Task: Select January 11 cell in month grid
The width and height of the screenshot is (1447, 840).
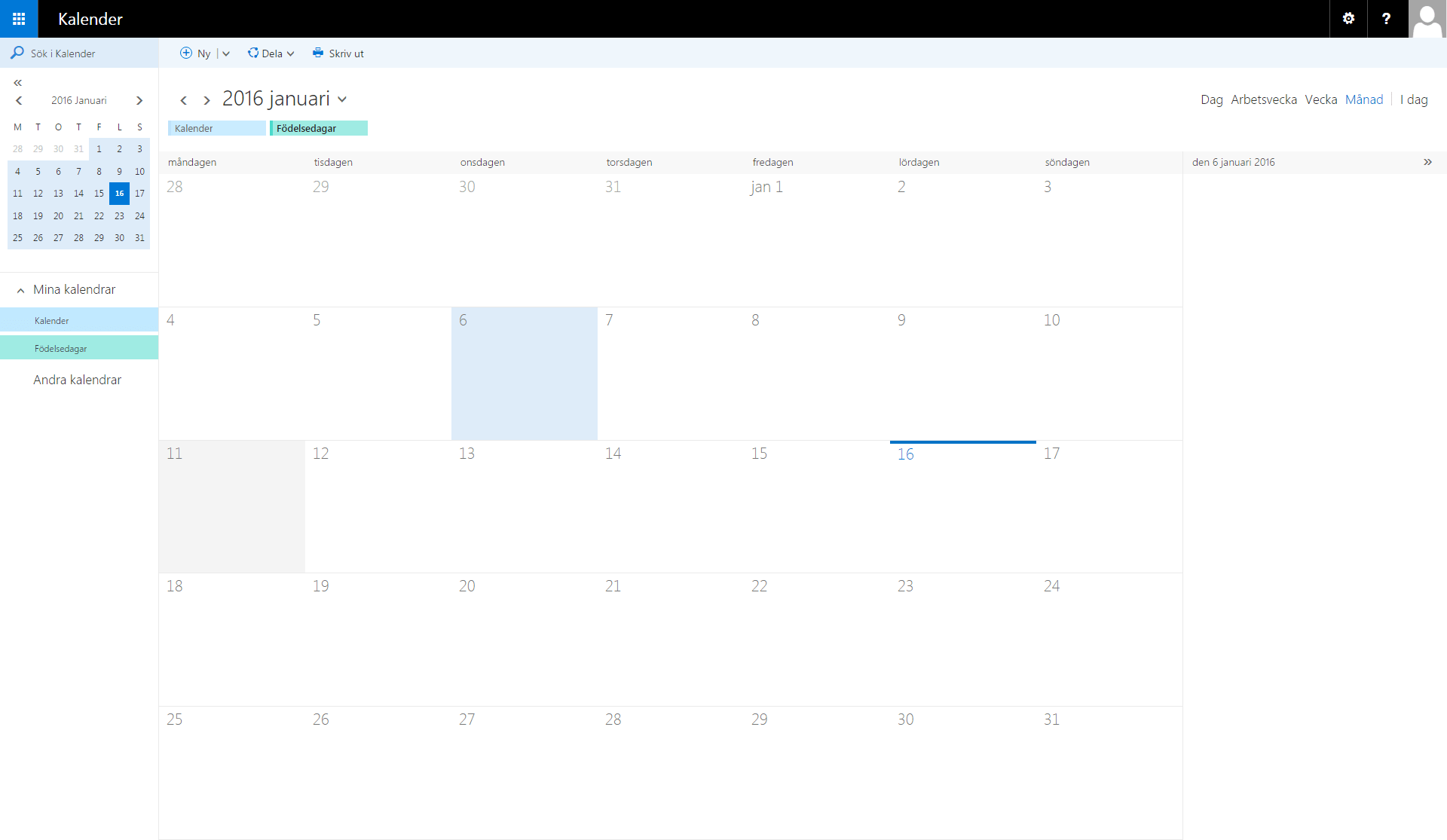Action: (x=232, y=506)
